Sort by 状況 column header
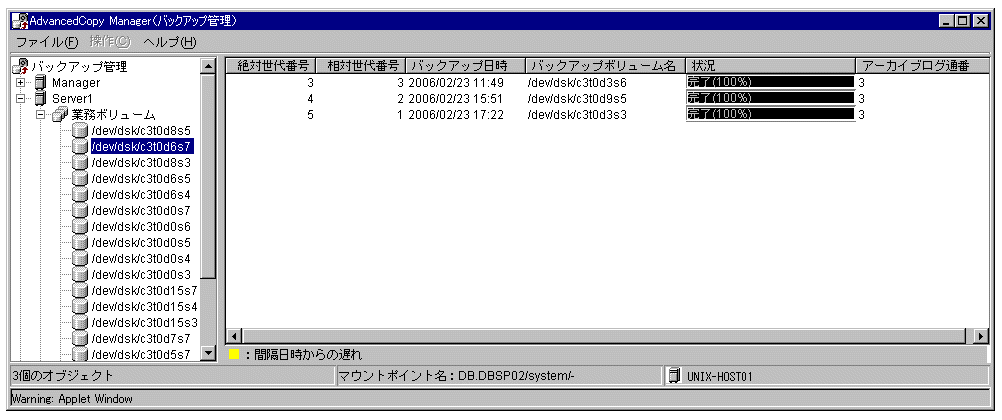The width and height of the screenshot is (1002, 420). (x=771, y=66)
